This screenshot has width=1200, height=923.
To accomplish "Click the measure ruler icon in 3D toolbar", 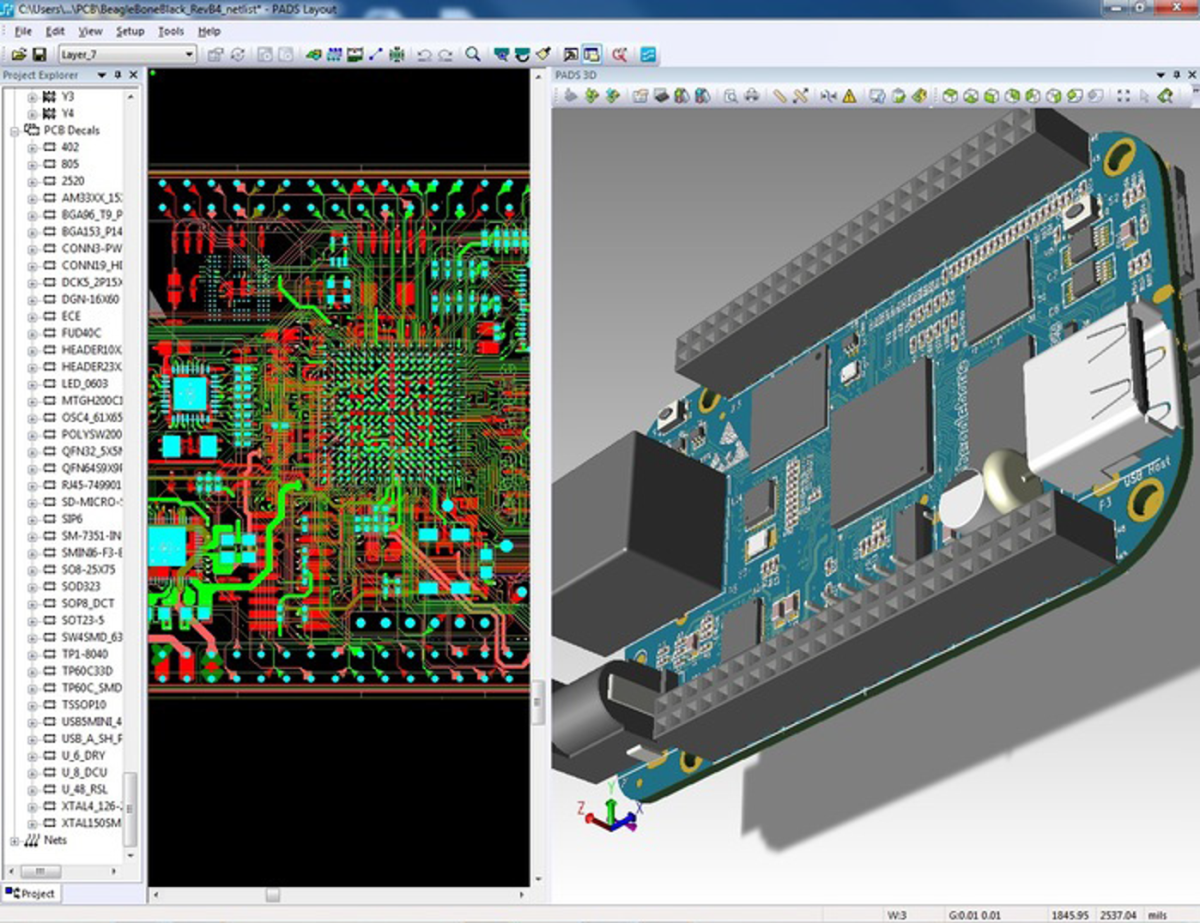I will 780,96.
